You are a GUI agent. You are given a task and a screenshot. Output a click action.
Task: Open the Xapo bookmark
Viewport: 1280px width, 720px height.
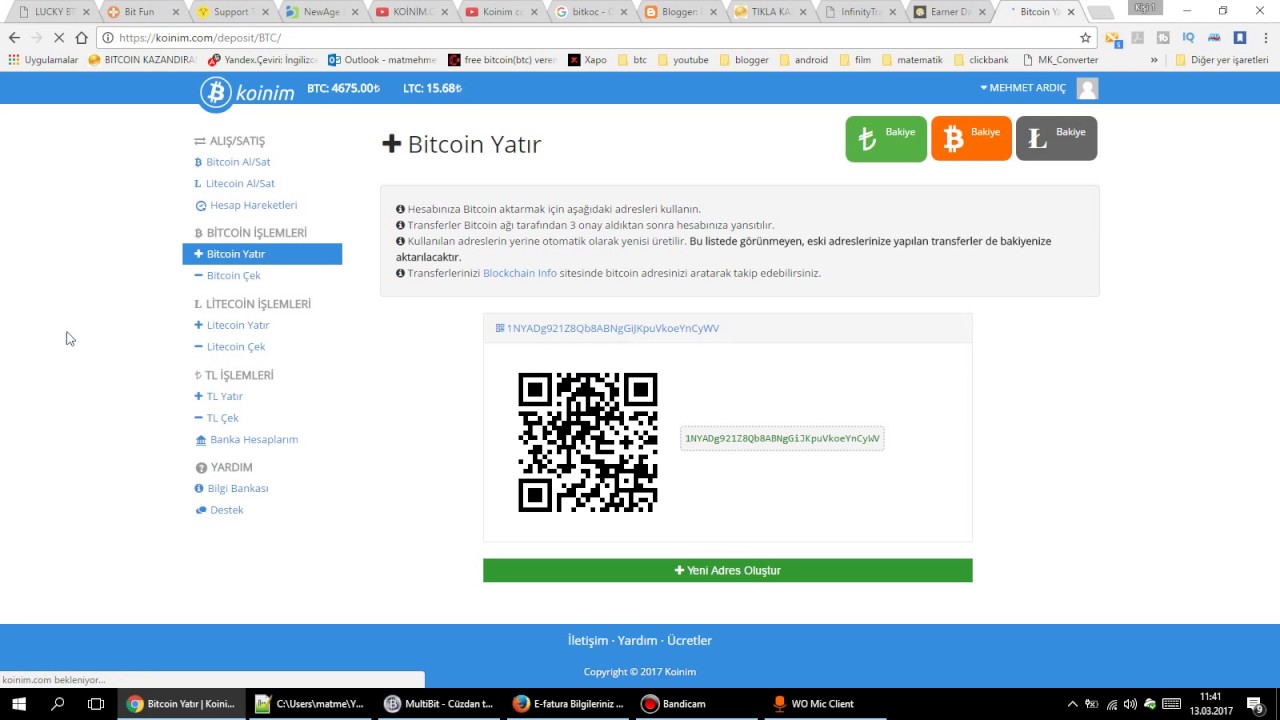587,60
